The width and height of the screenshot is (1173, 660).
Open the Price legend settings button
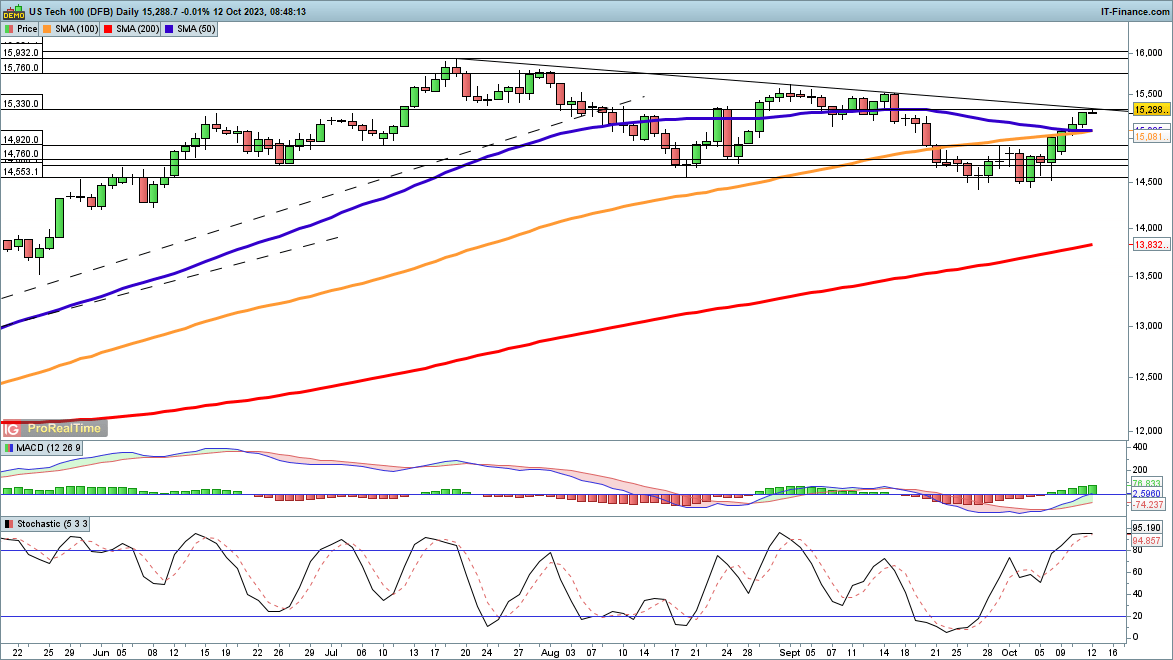pyautogui.click(x=20, y=29)
